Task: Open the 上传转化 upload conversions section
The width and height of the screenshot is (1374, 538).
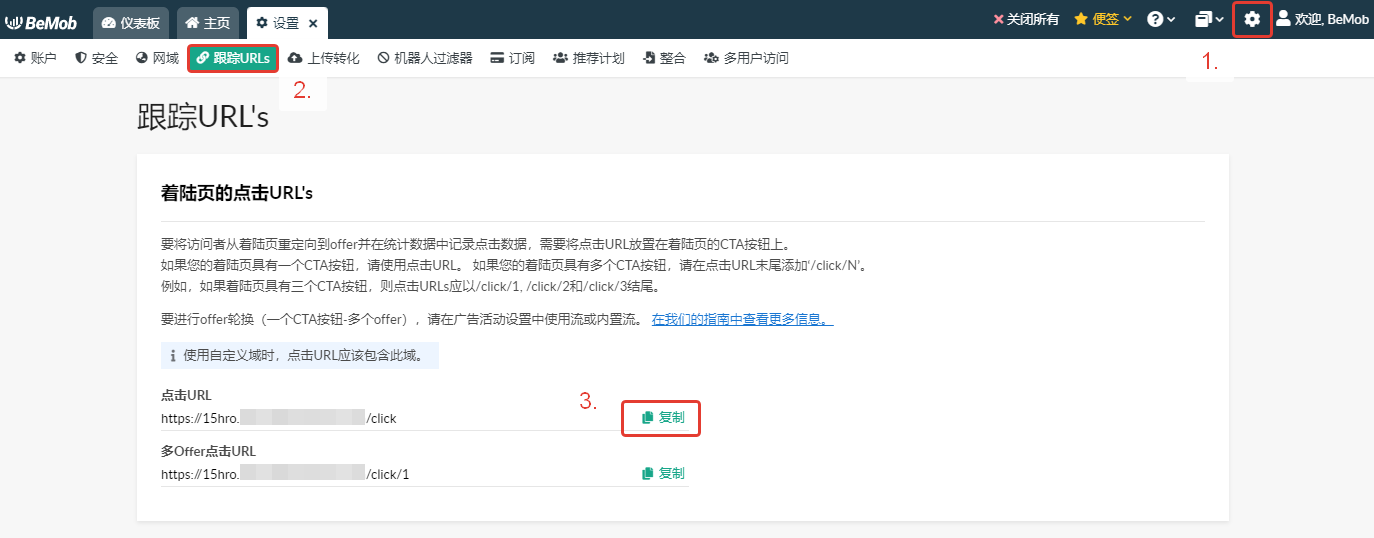Action: click(324, 58)
